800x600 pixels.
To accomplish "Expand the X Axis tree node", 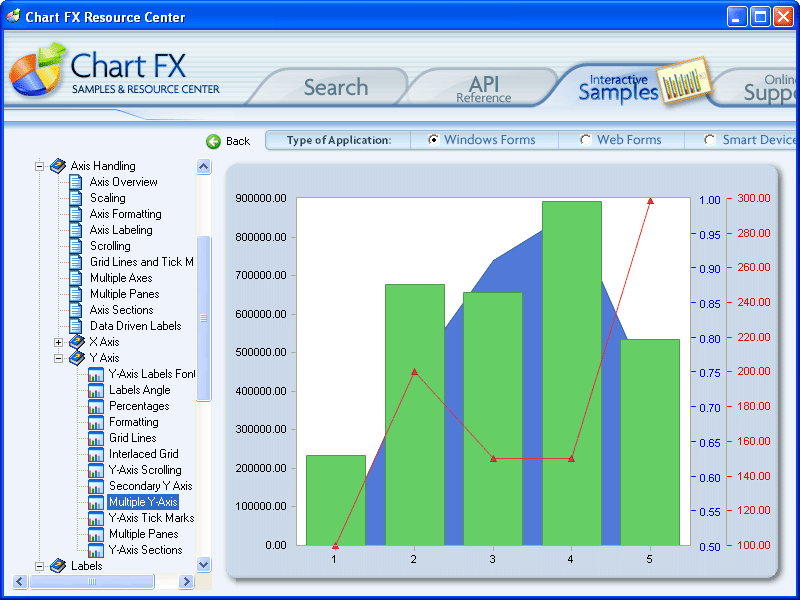I will (58, 342).
